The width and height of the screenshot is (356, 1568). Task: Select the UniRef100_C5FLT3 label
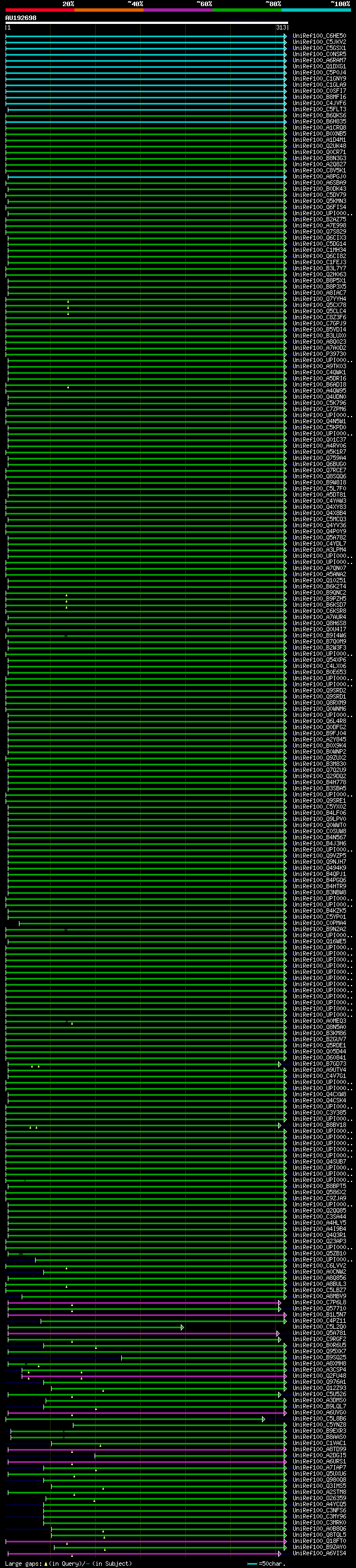(319, 110)
